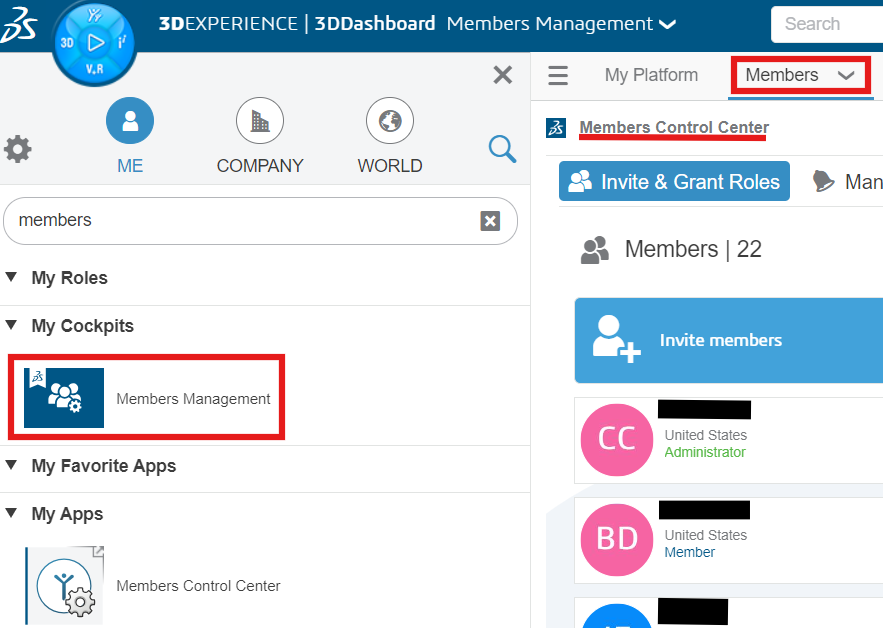Screen dimensions: 883x628
Task: Click the Member role label for BD
Action: 689,552
